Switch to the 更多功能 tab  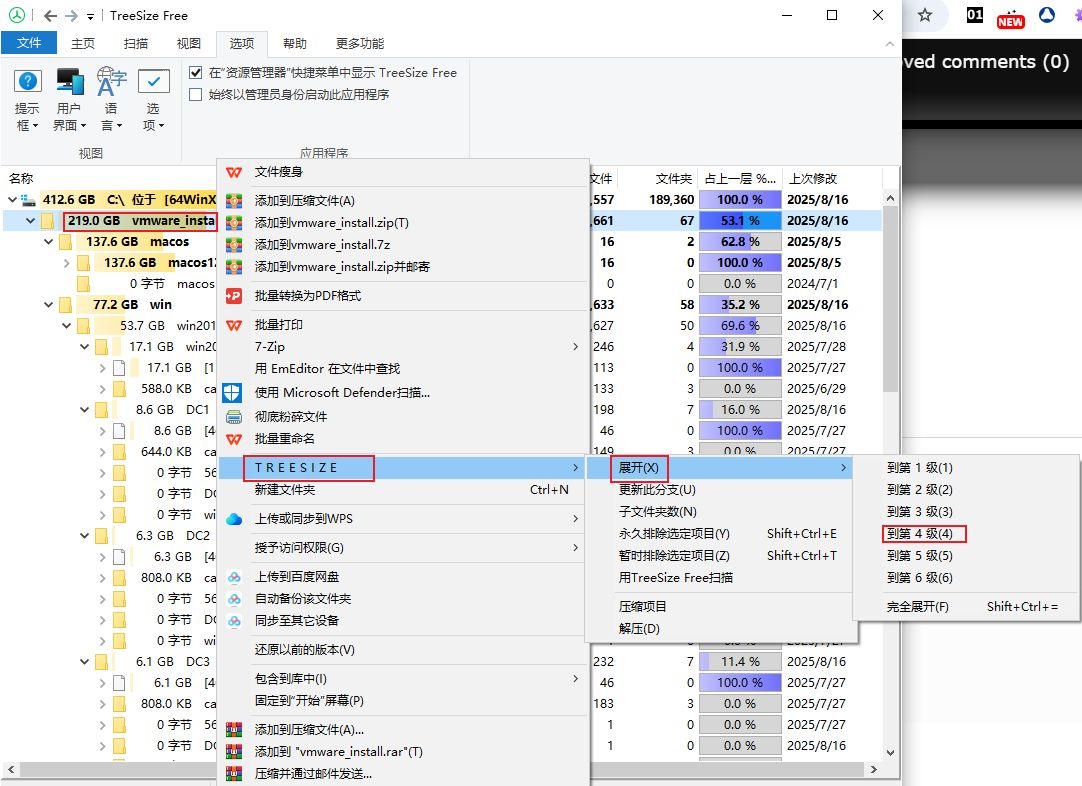click(360, 43)
